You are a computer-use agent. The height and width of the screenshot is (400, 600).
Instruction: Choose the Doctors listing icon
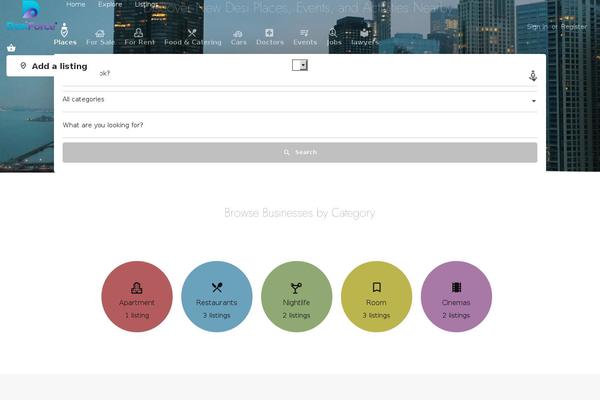tap(269, 37)
